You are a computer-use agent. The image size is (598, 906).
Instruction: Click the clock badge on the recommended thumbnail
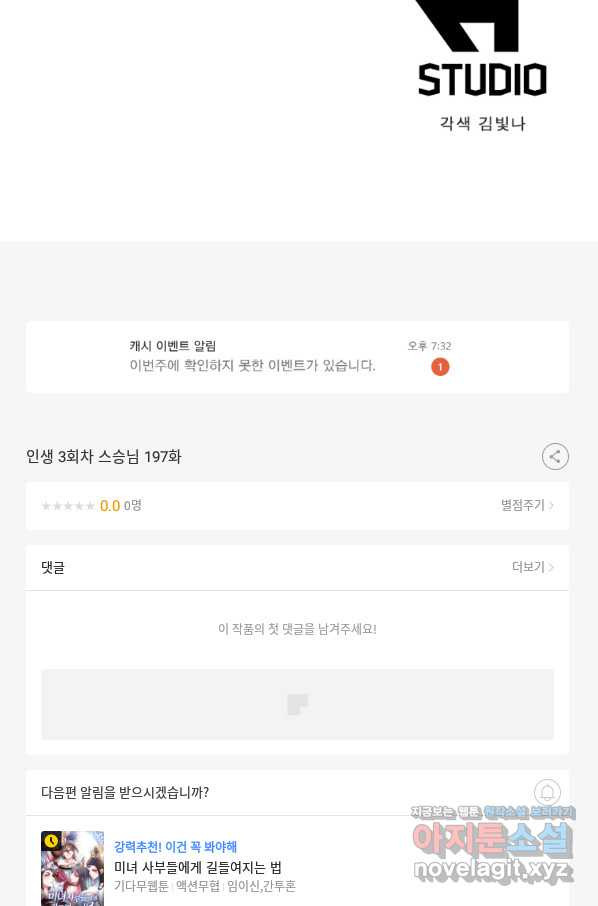coord(51,841)
